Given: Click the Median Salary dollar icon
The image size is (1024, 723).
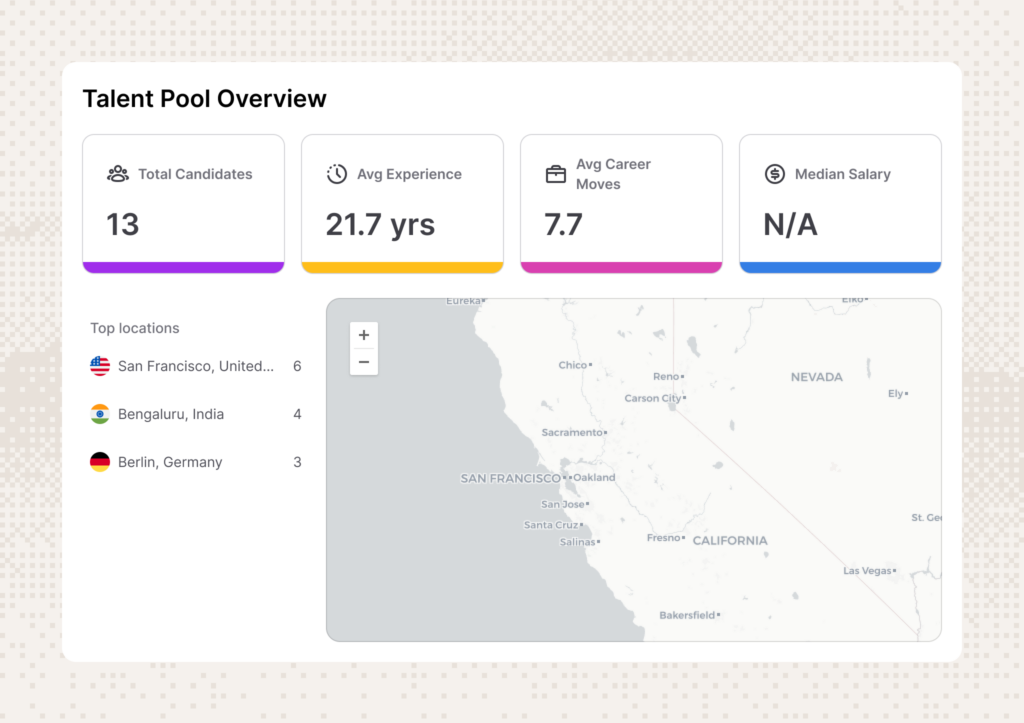Looking at the screenshot, I should coord(775,174).
